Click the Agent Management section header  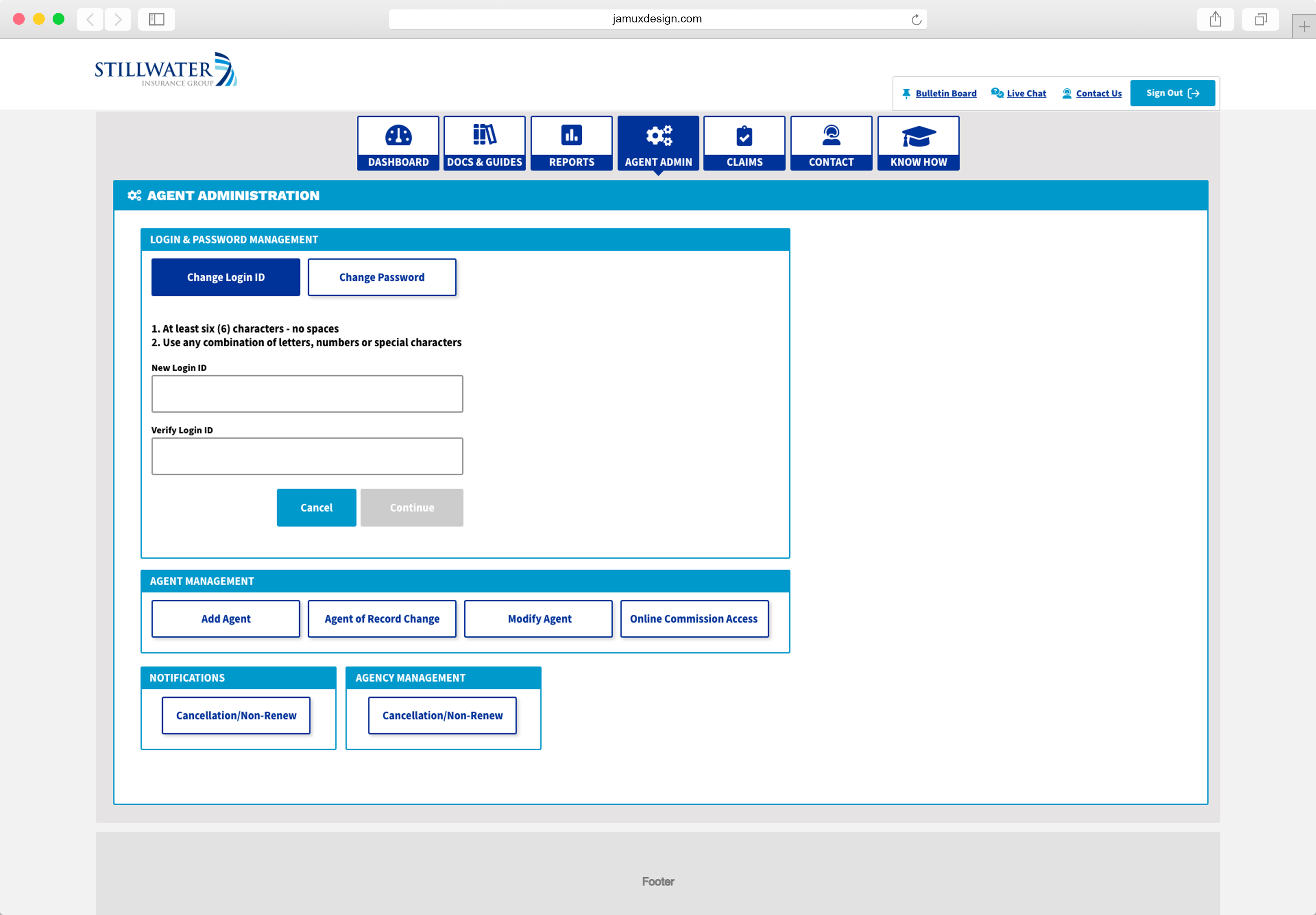465,581
